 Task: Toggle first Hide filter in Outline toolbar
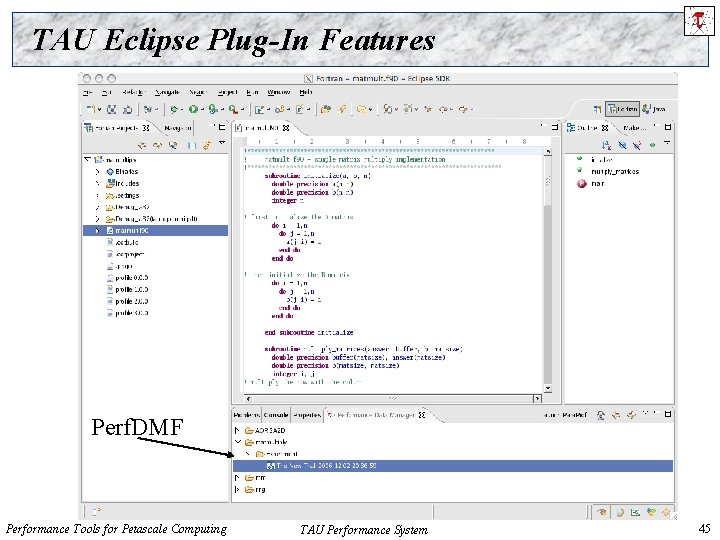point(622,146)
